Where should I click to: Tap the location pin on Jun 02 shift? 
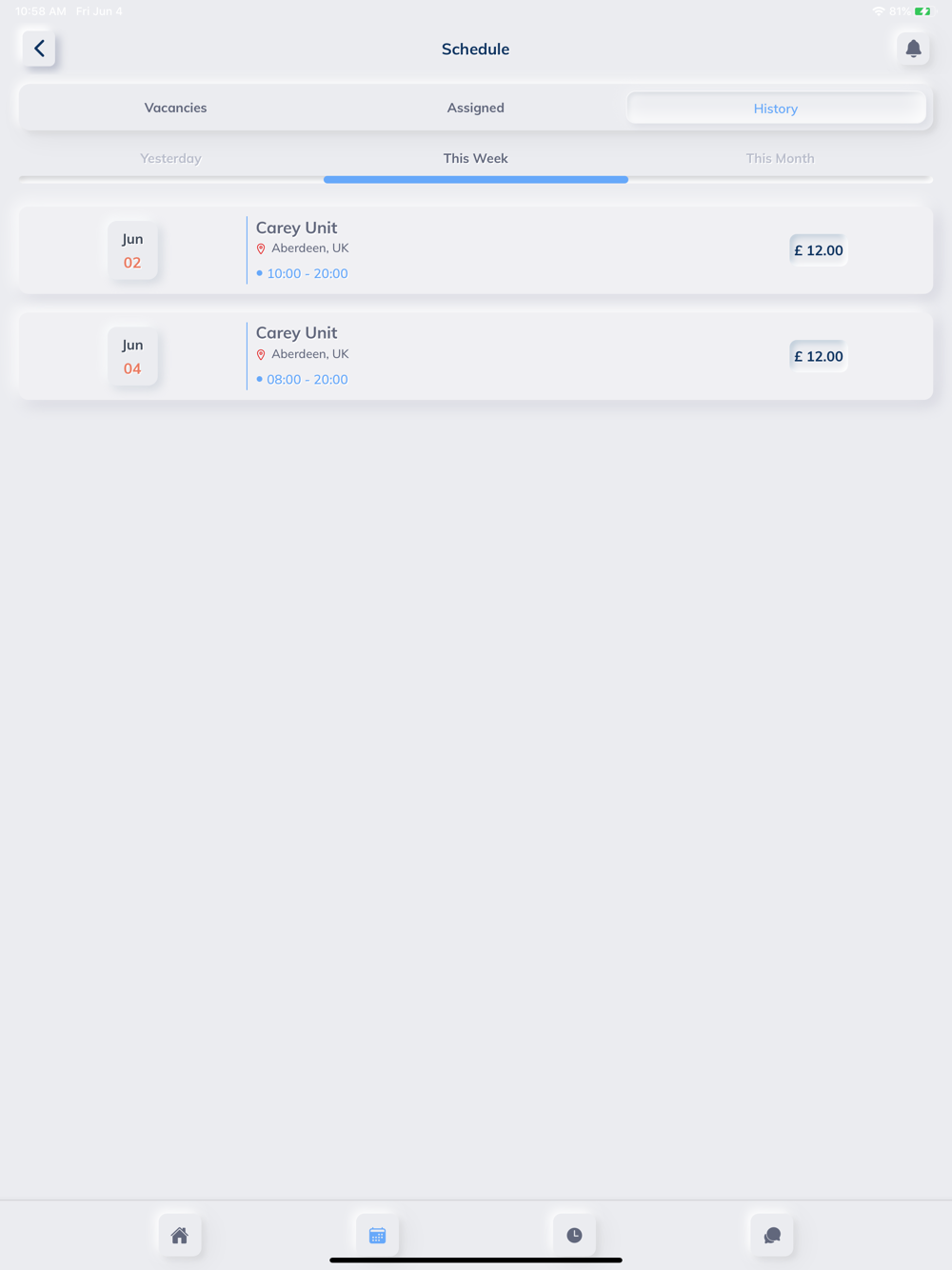click(261, 248)
